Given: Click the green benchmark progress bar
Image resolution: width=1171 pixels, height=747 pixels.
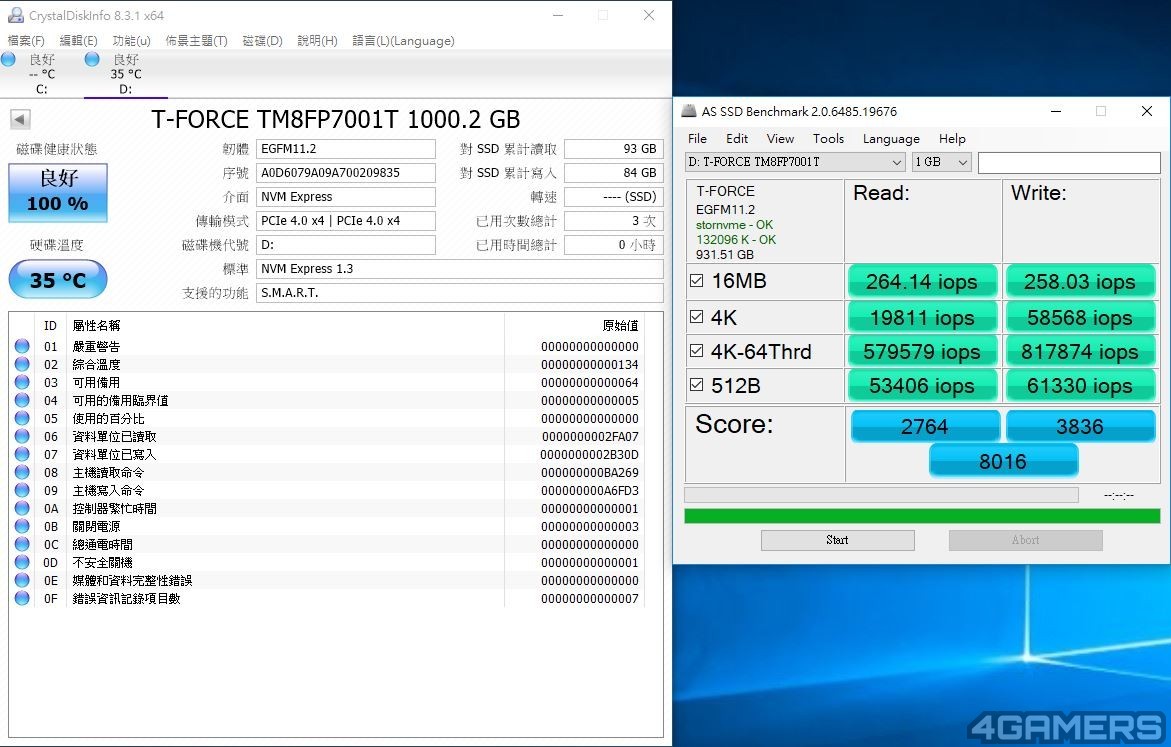Looking at the screenshot, I should [922, 516].
